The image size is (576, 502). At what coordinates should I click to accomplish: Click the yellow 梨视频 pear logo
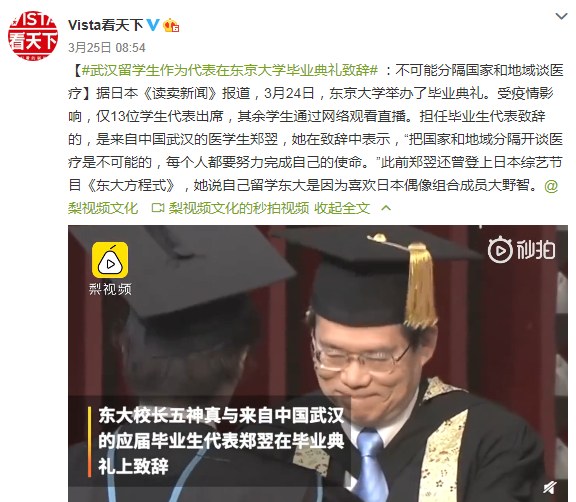110,260
